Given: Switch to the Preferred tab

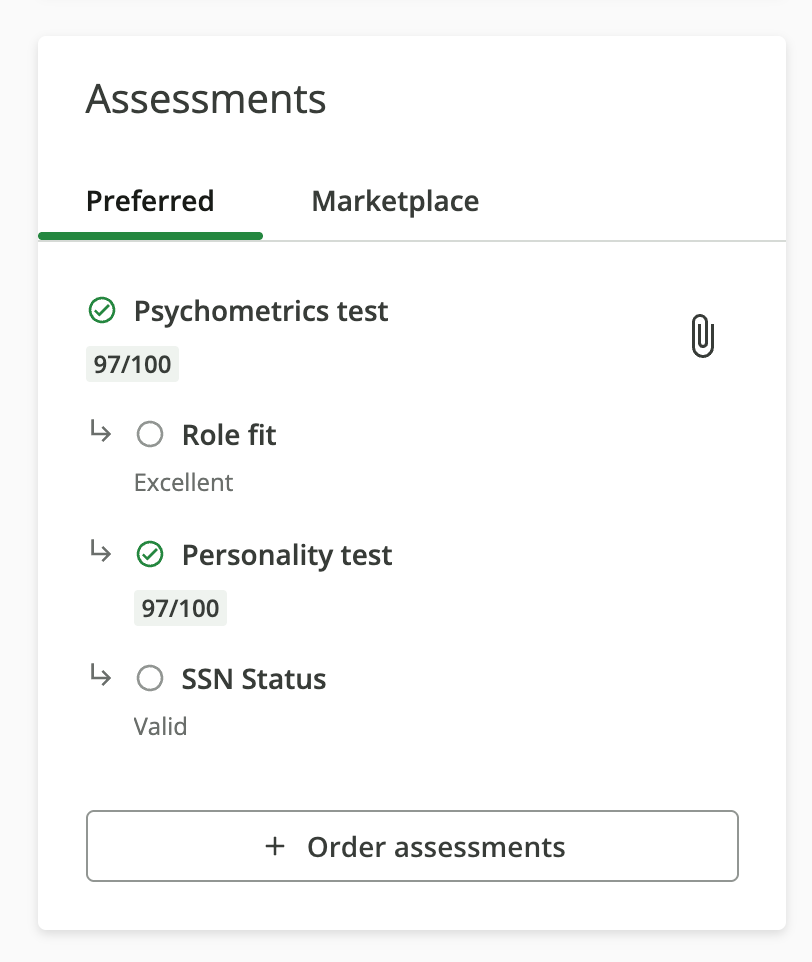Looking at the screenshot, I should pos(150,201).
